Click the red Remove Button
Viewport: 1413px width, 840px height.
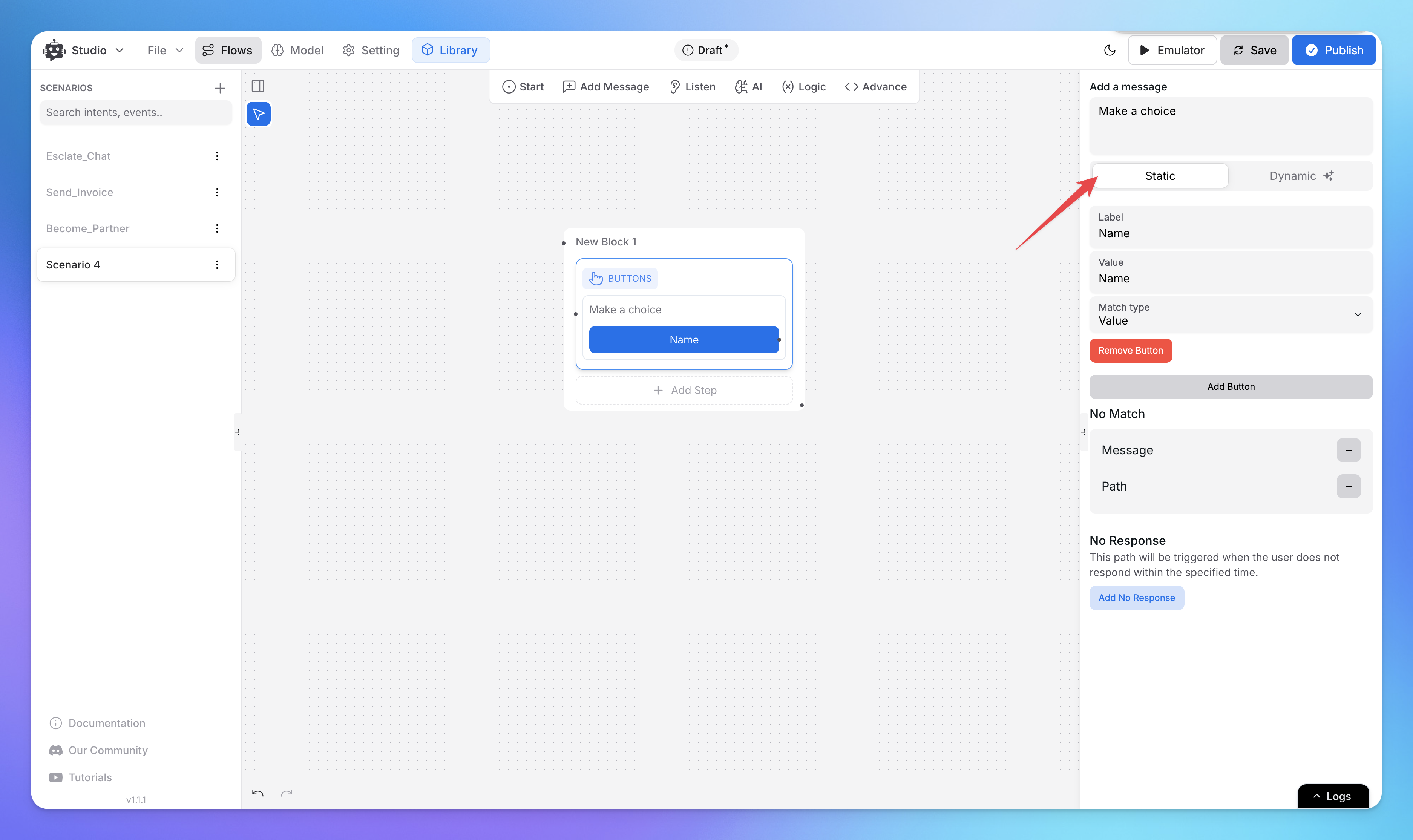[1131, 351]
